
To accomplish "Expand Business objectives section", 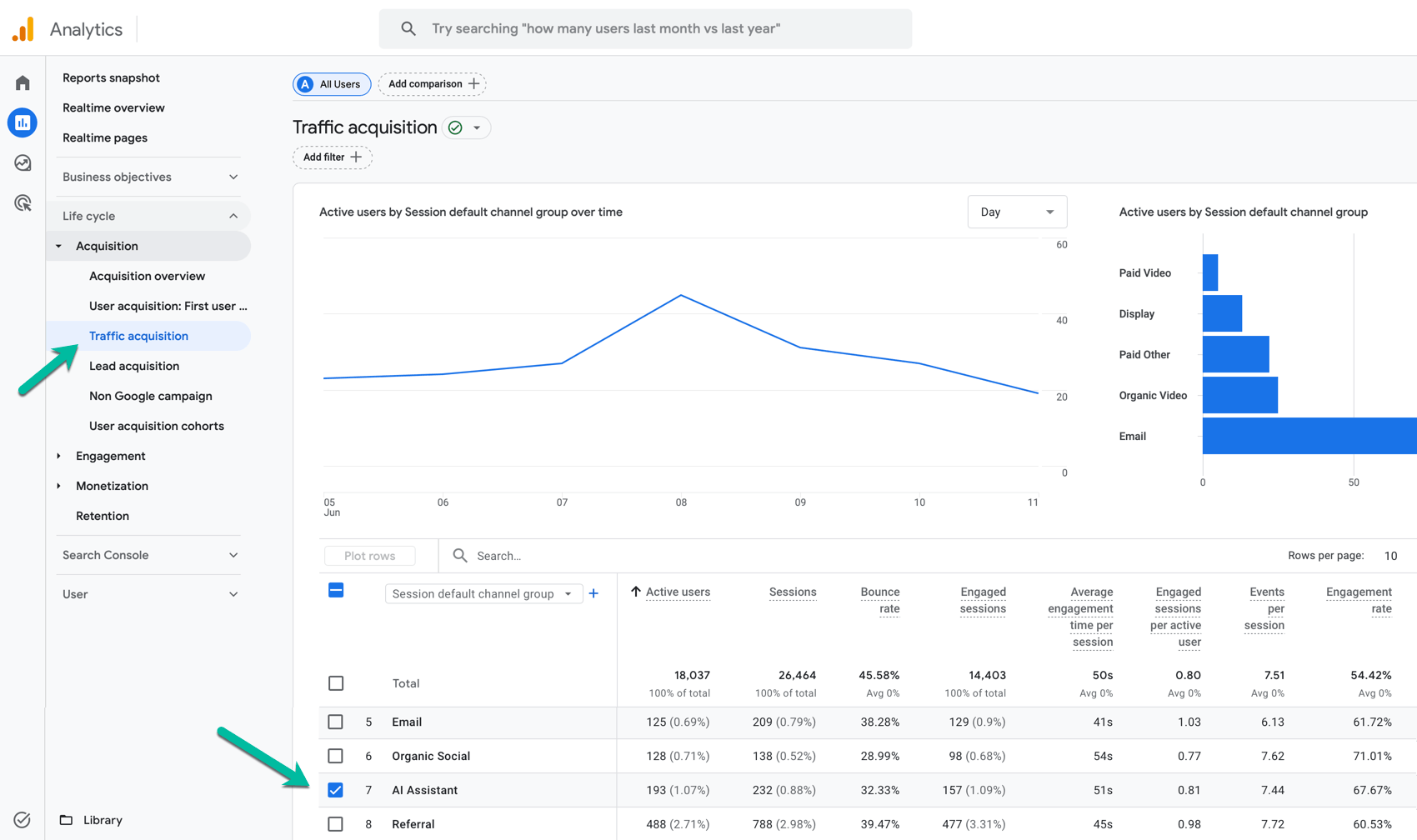I will (x=150, y=177).
